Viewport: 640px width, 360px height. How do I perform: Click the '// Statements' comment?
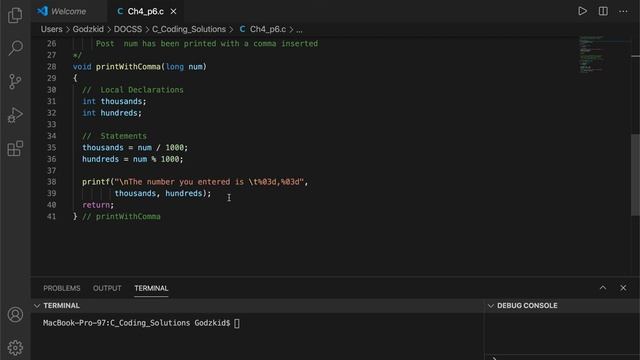(114, 136)
